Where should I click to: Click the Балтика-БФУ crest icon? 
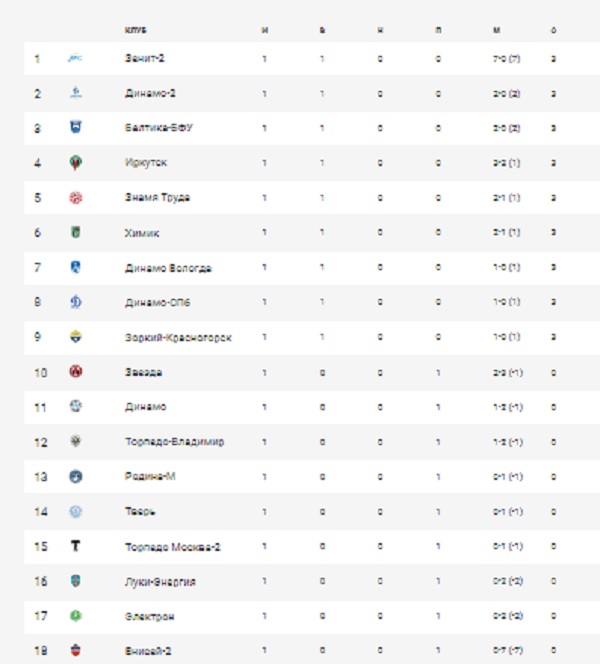tap(76, 127)
